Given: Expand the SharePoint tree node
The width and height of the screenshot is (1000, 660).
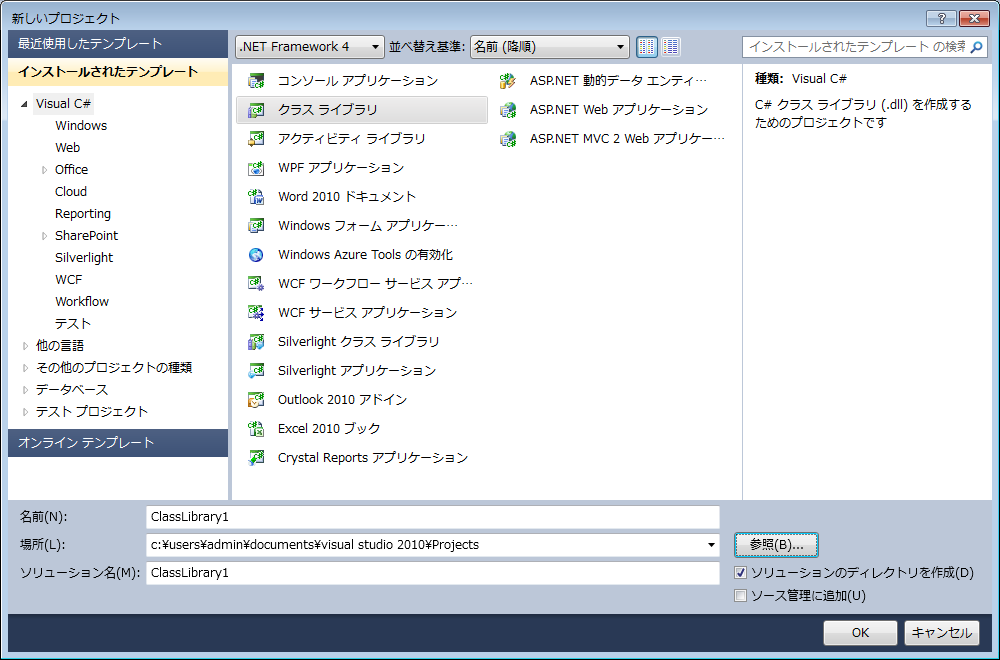Looking at the screenshot, I should [44, 236].
